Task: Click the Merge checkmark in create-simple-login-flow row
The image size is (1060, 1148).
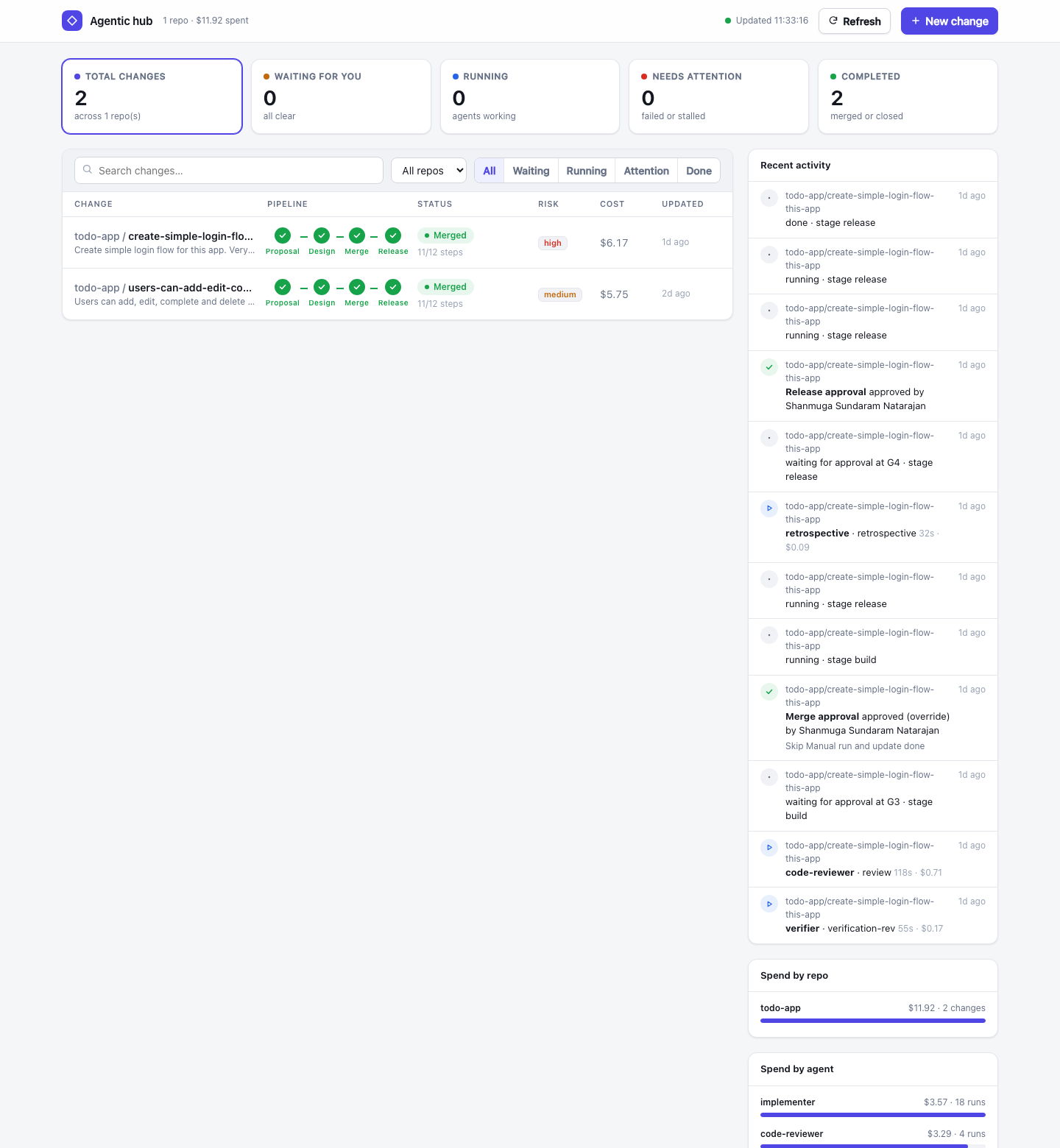Action: point(357,235)
